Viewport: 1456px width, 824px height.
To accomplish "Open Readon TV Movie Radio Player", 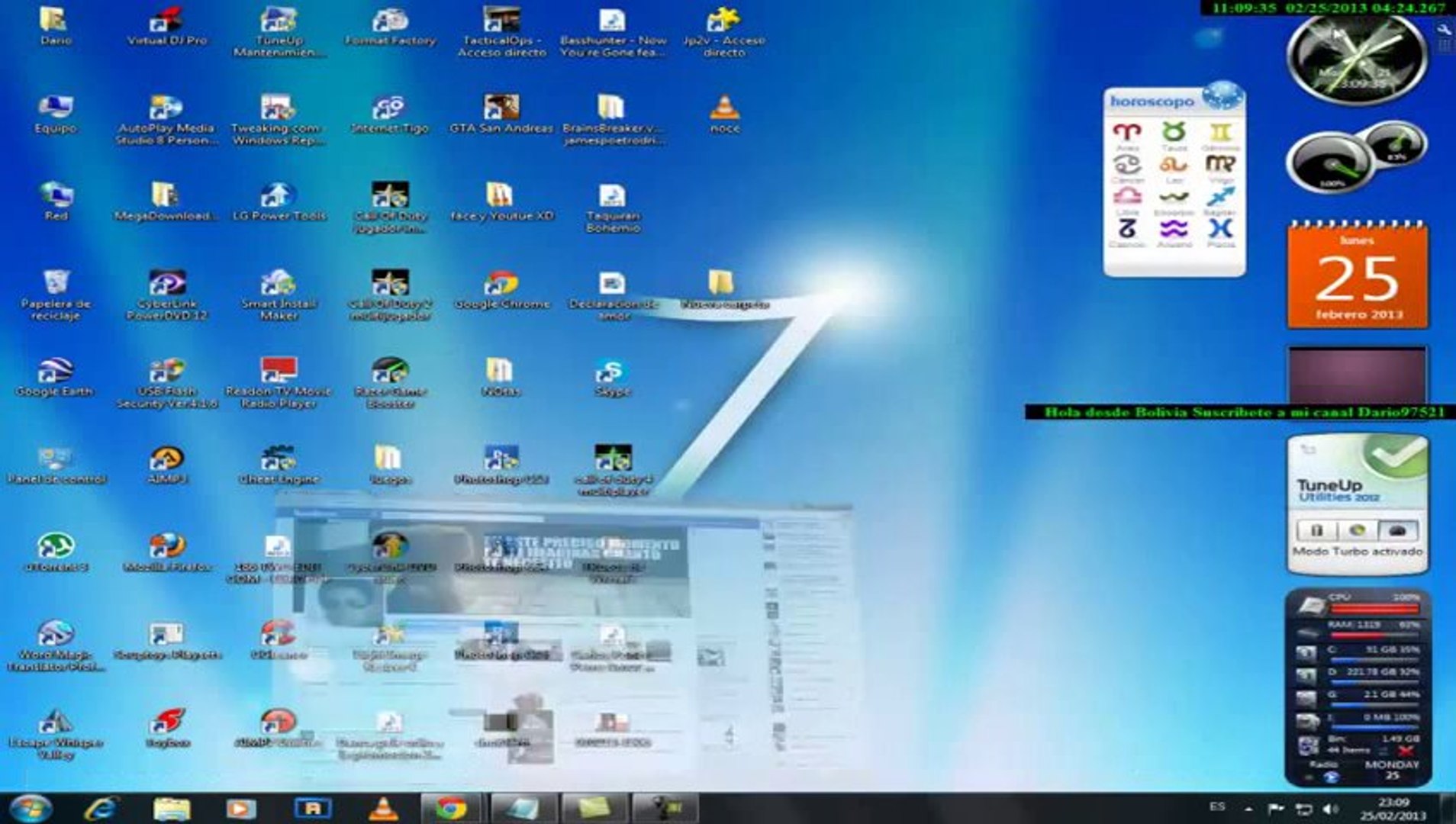I will coord(279,382).
